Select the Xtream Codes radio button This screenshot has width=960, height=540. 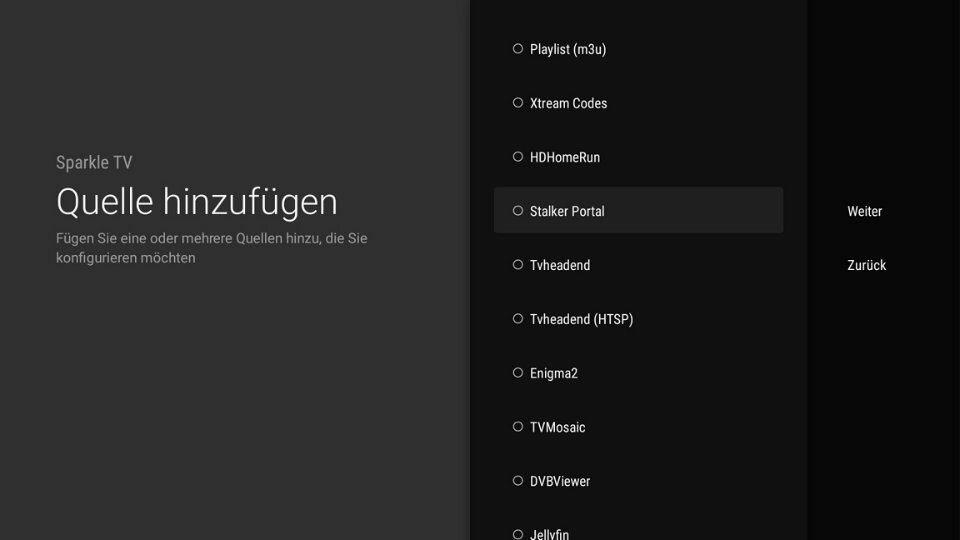tap(518, 102)
